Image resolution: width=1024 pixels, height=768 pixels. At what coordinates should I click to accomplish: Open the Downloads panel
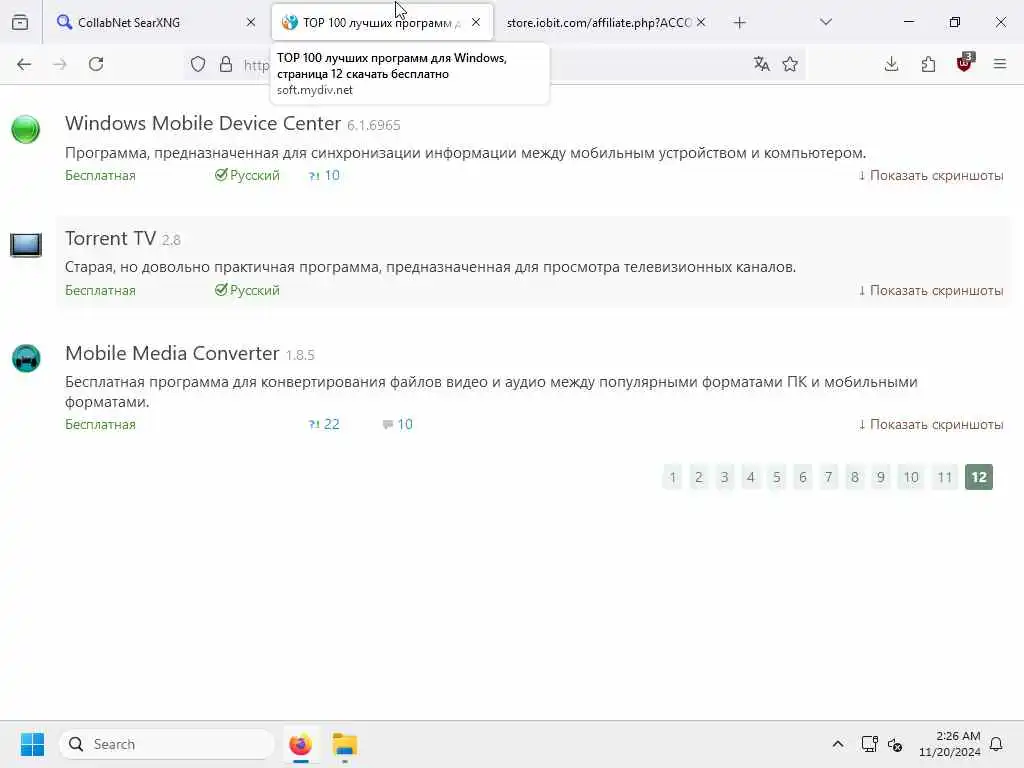(891, 64)
